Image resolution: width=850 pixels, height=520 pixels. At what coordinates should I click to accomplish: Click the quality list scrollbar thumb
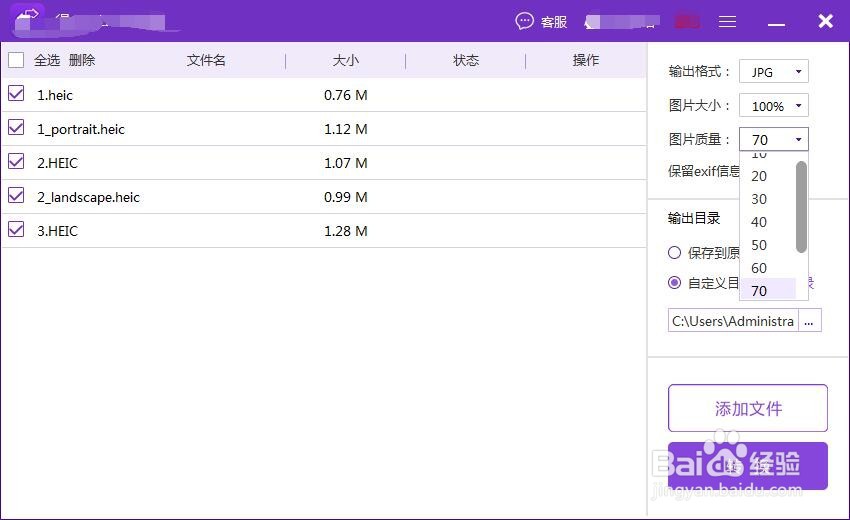801,207
